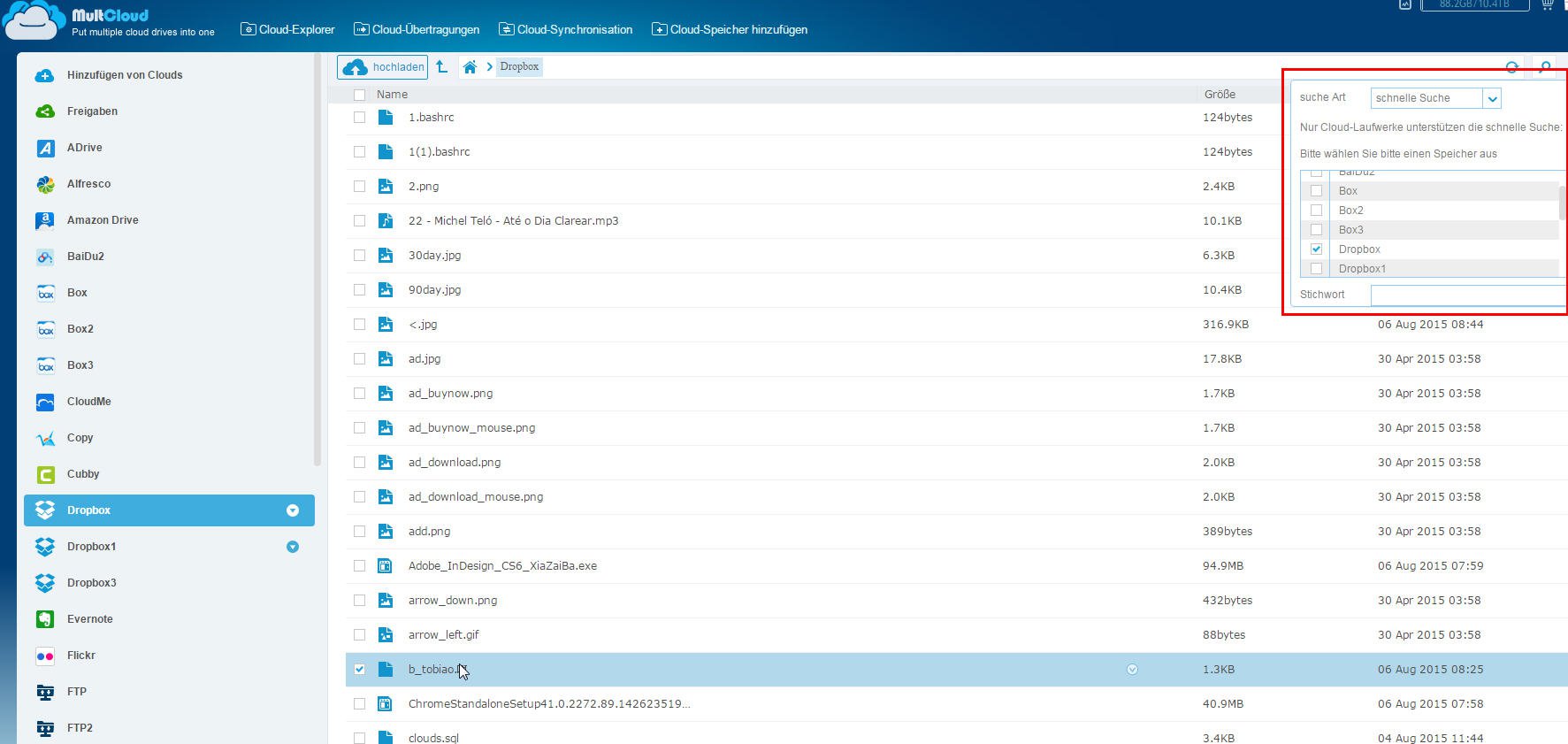Screen dimensions: 1568x744
Task: Open the FTP drive in sidebar
Action: pos(76,692)
